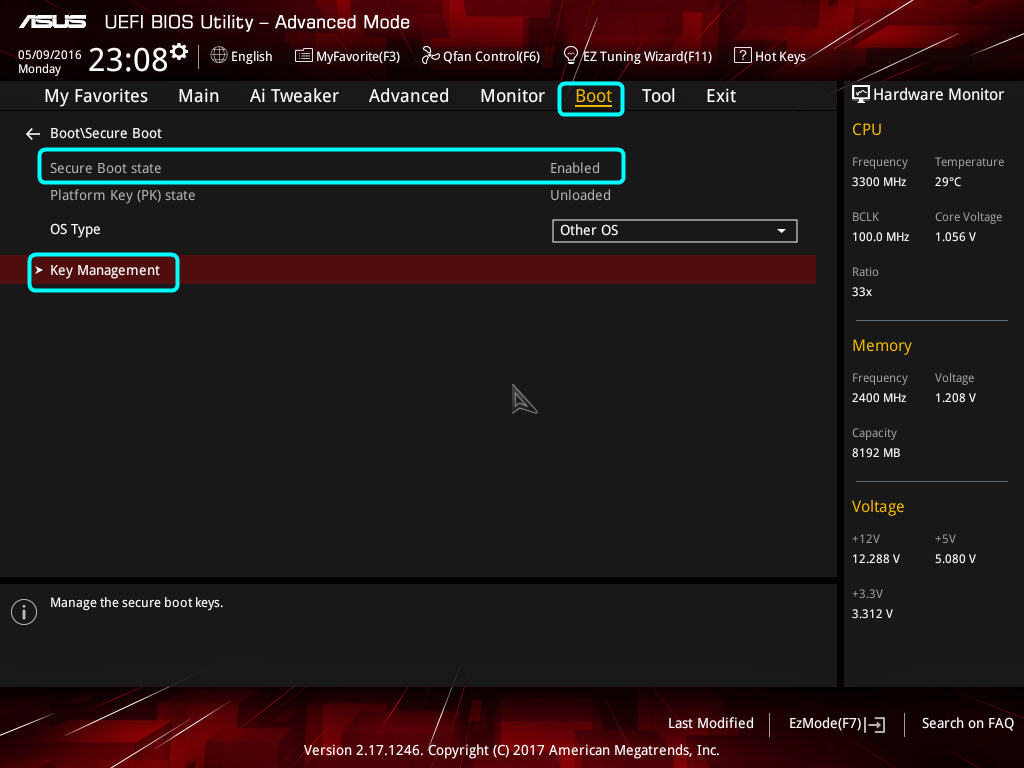Switch to the Ai Tweaker tab

[294, 96]
